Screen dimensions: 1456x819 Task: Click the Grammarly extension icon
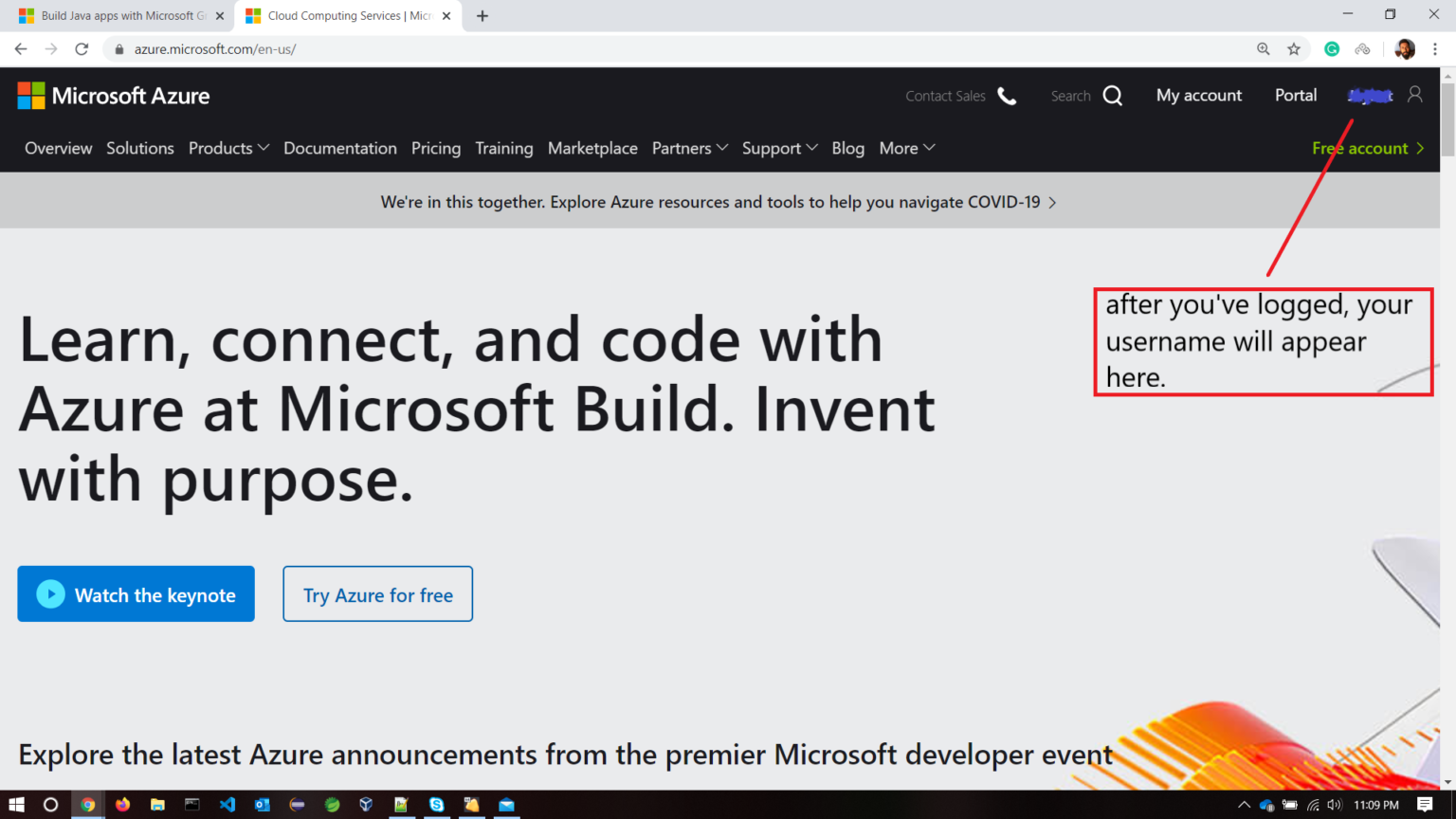(x=1330, y=48)
